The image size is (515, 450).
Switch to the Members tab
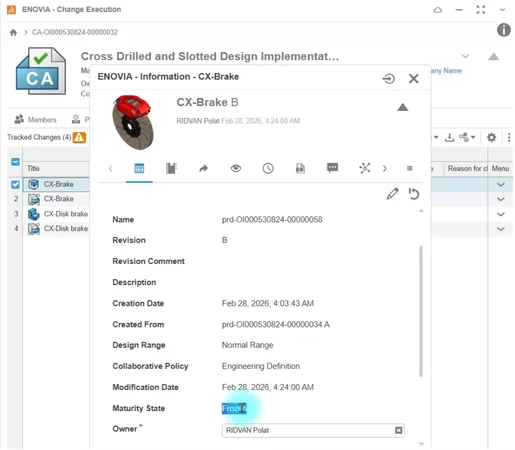[x=35, y=119]
